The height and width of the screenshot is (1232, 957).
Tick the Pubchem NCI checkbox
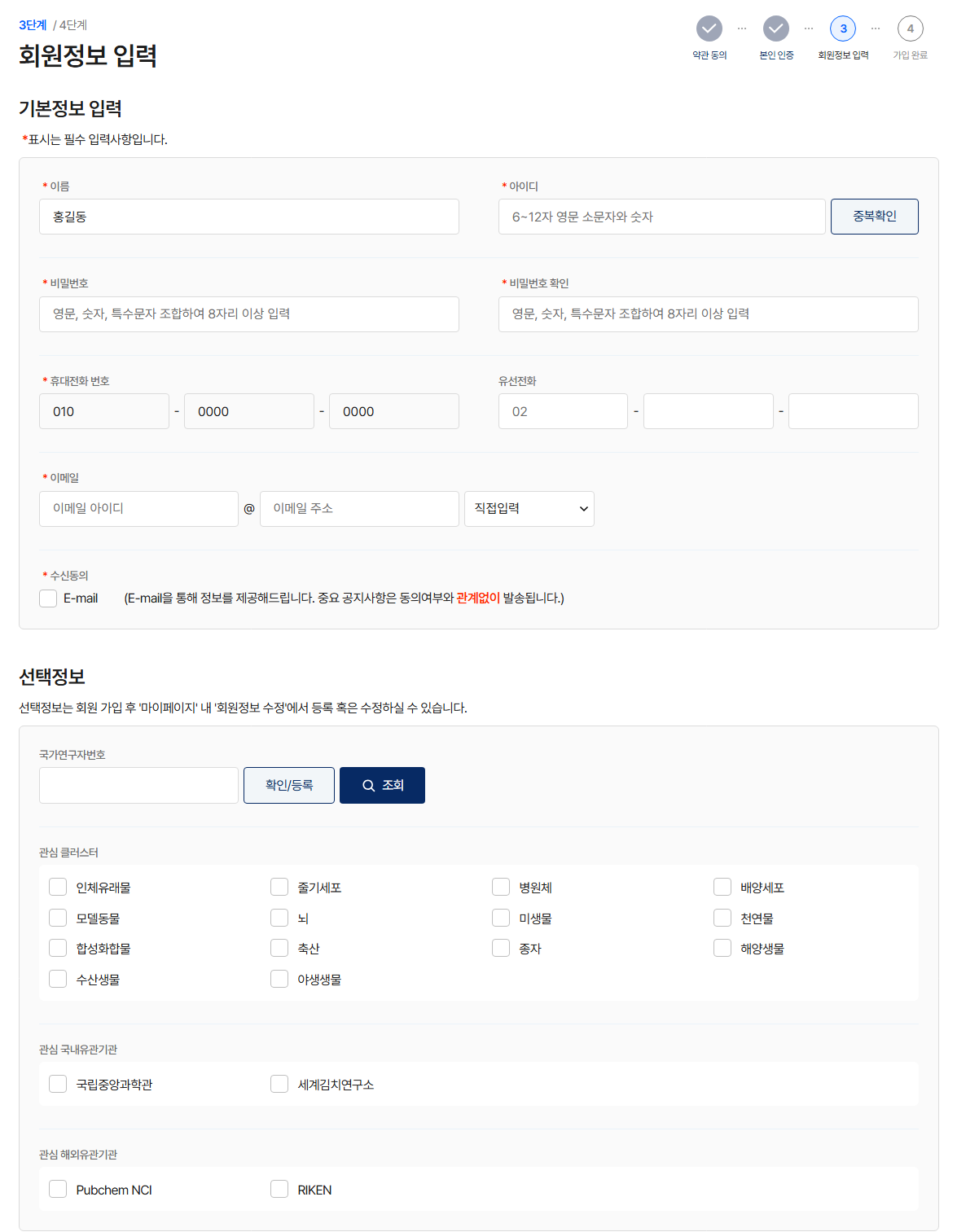pos(58,1189)
